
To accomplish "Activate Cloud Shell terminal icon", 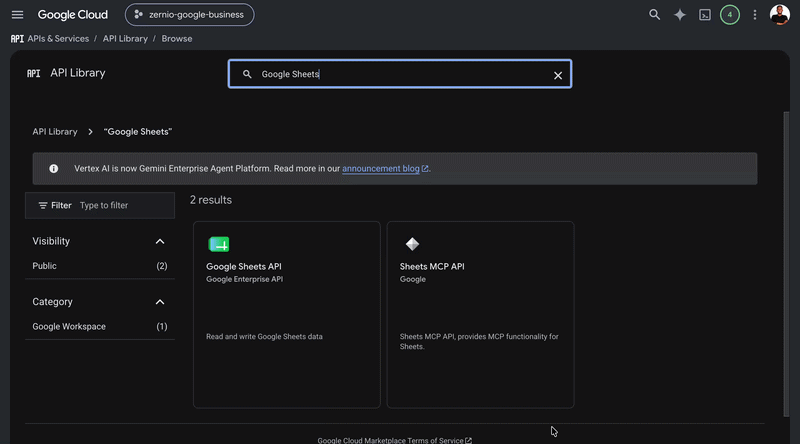I will [x=705, y=15].
